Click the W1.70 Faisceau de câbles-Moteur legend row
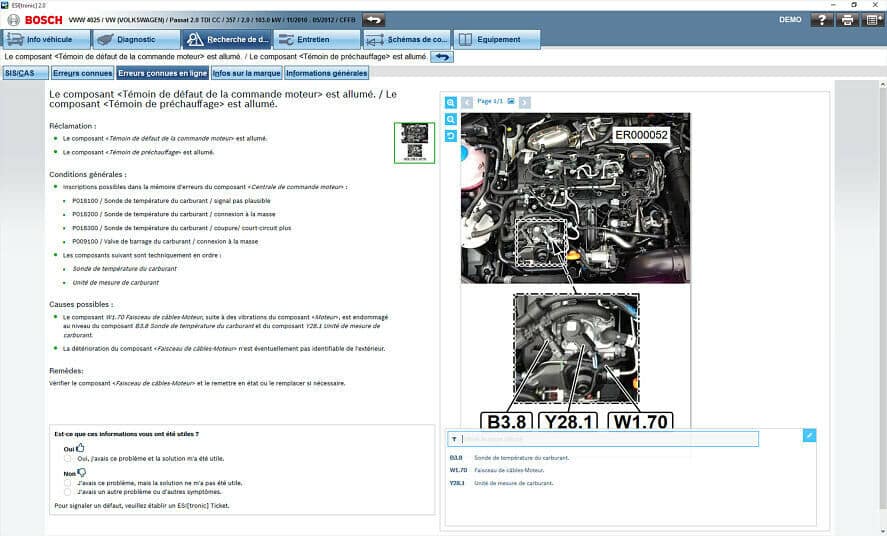The image size is (887, 536). coord(497,470)
